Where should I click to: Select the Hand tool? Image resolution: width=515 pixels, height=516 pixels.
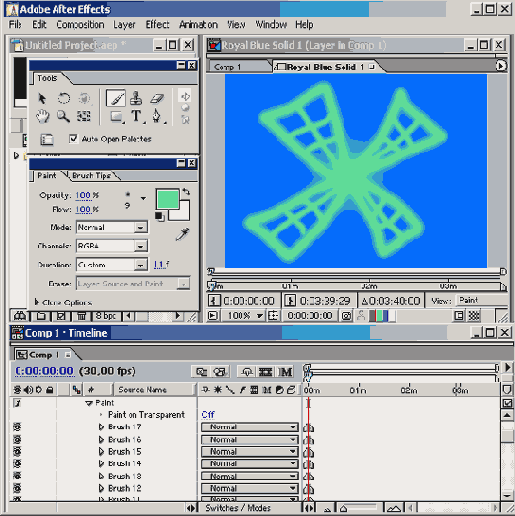pyautogui.click(x=43, y=116)
